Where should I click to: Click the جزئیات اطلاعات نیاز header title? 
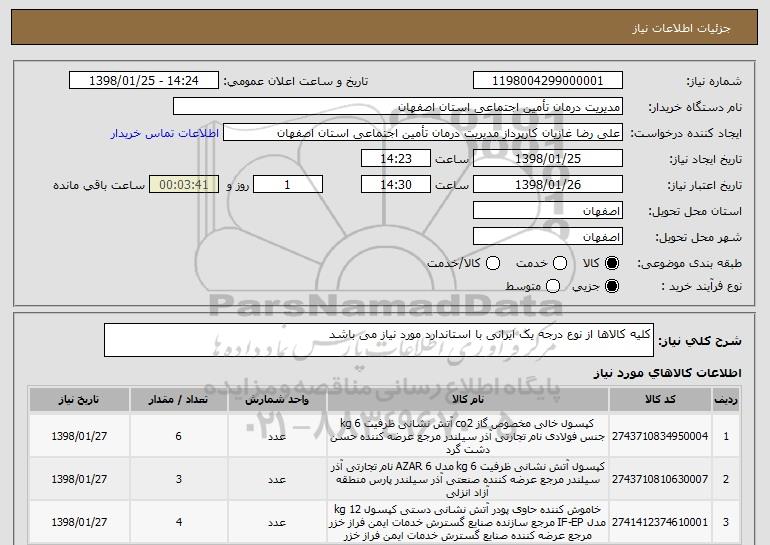pos(681,28)
